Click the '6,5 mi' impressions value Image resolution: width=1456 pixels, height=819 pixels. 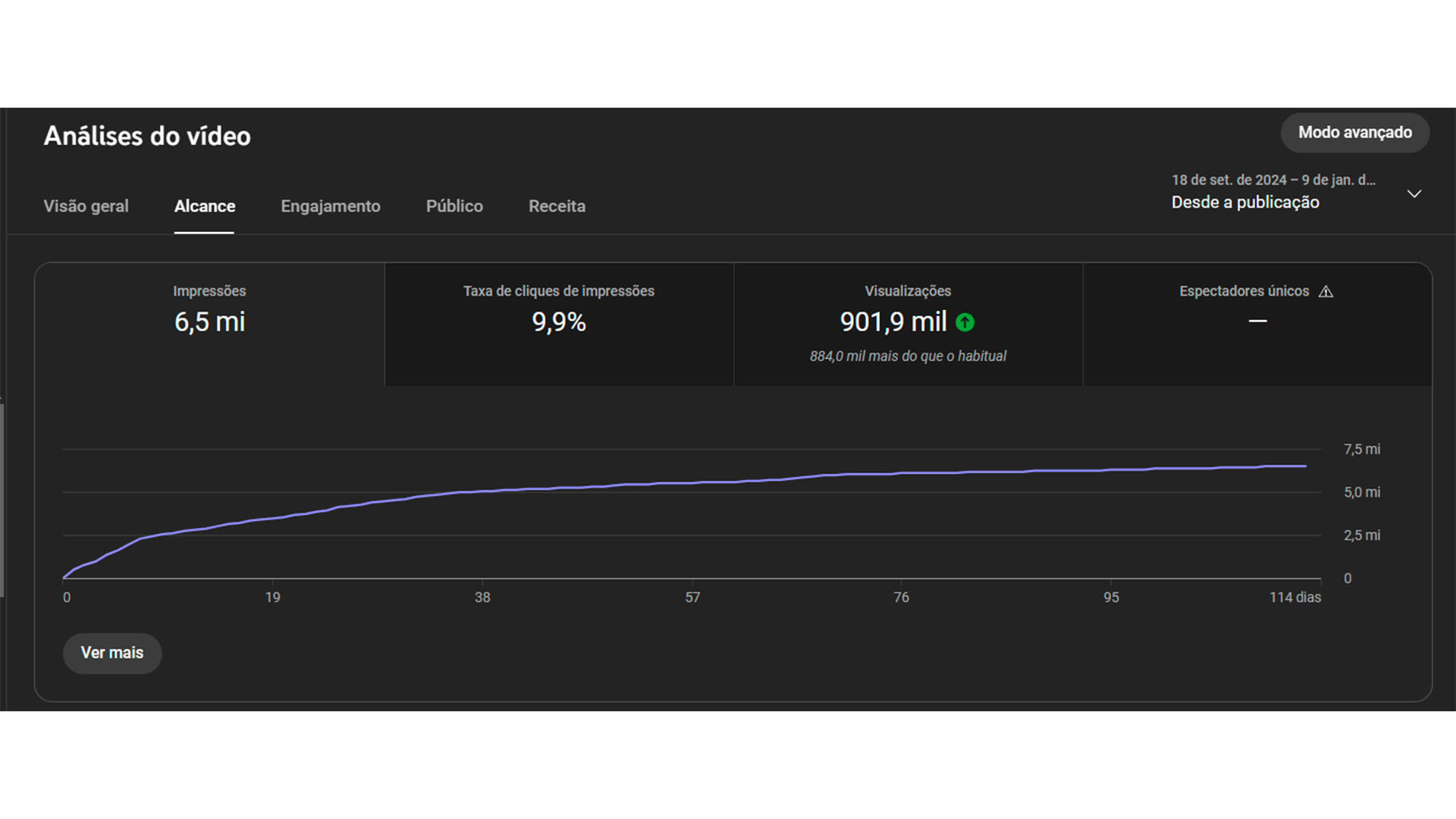(209, 322)
